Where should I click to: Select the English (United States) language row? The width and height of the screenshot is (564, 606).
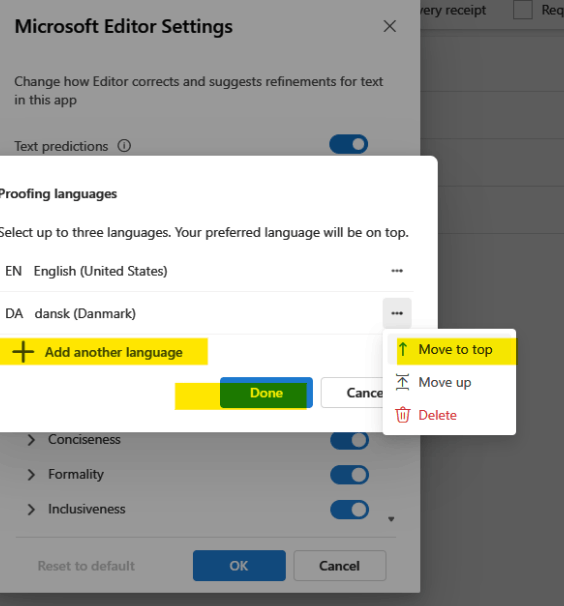point(205,271)
